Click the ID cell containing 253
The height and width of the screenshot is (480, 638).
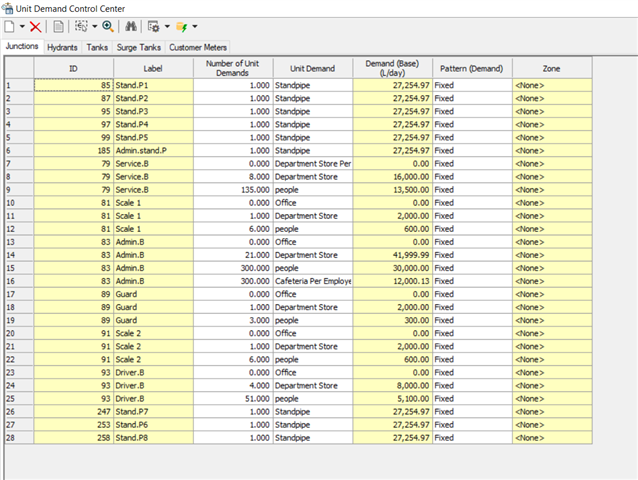[73, 425]
